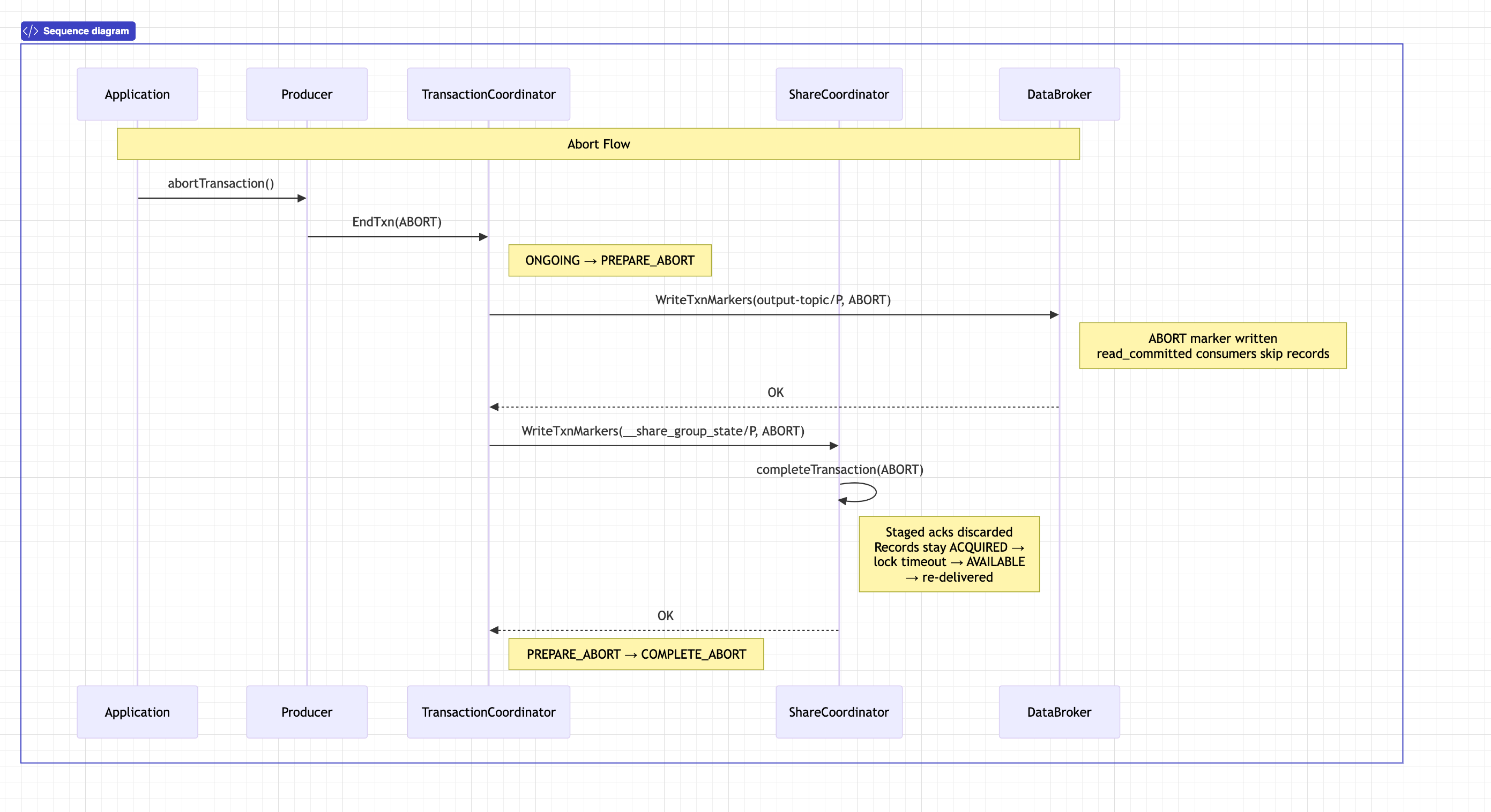This screenshot has width=1491, height=812.
Task: Select the top Application participant box
Action: click(137, 94)
